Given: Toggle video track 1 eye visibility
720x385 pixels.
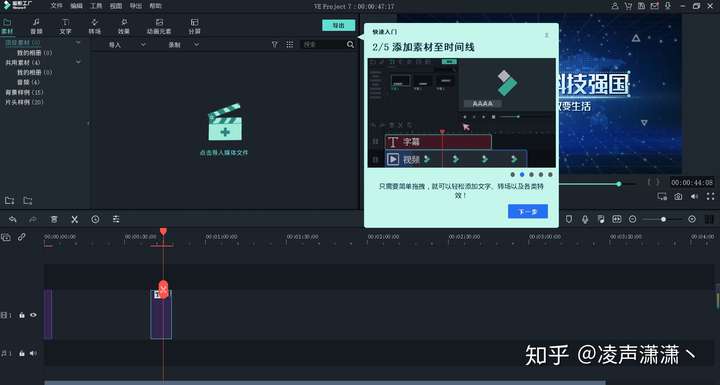Looking at the screenshot, I should point(33,315).
